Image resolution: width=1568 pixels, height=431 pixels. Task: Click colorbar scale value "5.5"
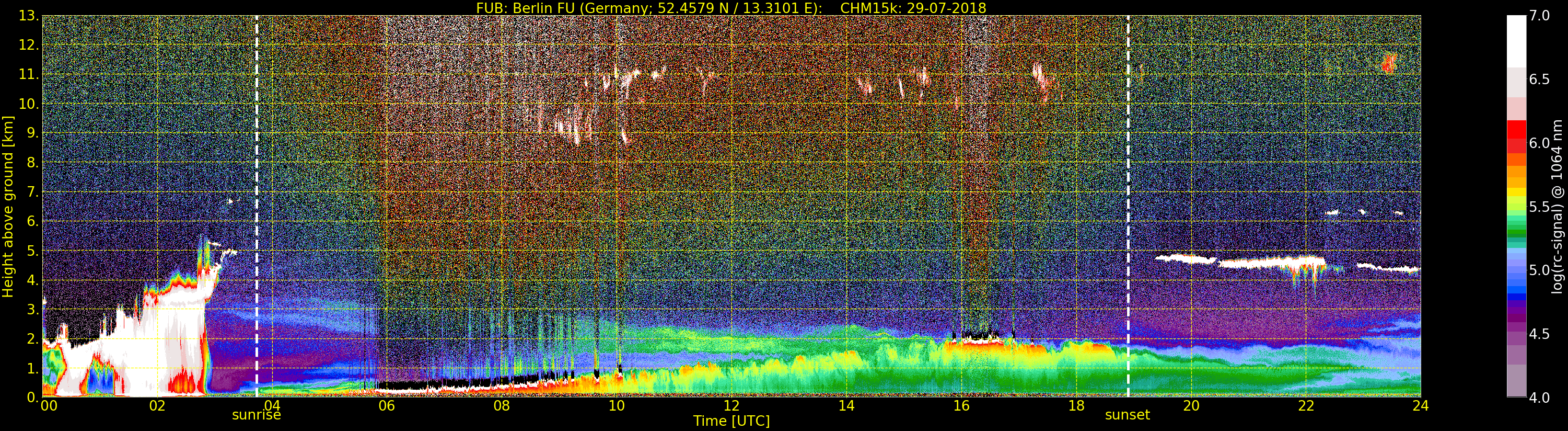[1539, 207]
